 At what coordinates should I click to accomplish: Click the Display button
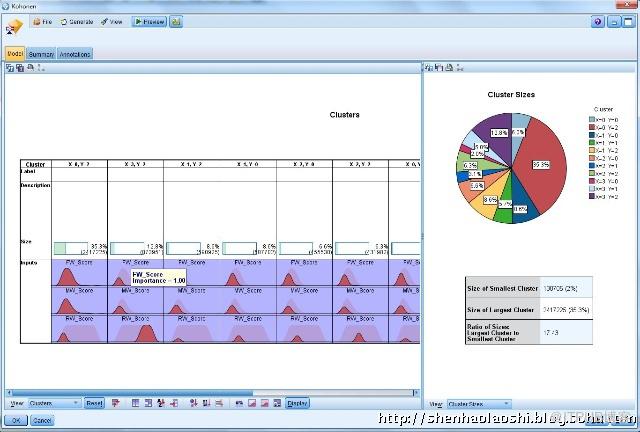(x=297, y=403)
